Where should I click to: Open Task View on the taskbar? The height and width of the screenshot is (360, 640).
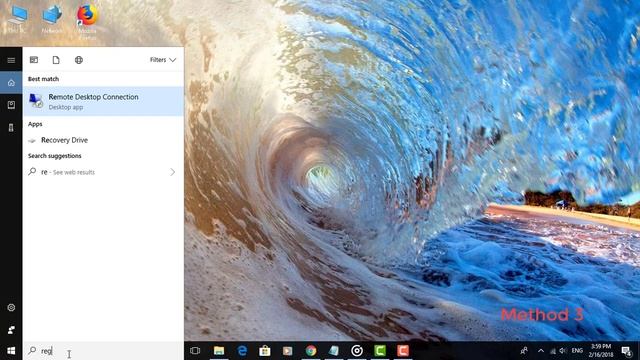[195, 351]
